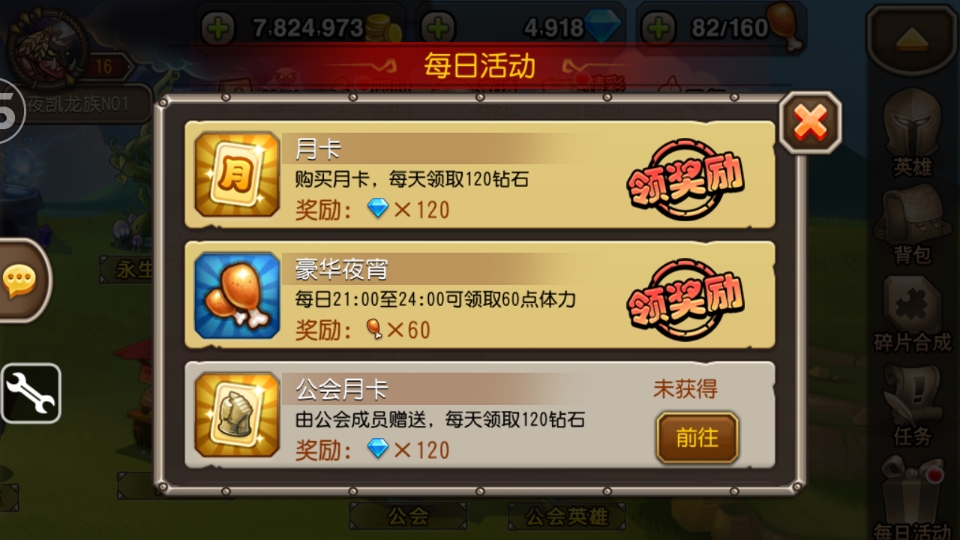Click the 公会英雄 label at bottom
Image resolution: width=960 pixels, height=540 pixels.
coord(567,516)
